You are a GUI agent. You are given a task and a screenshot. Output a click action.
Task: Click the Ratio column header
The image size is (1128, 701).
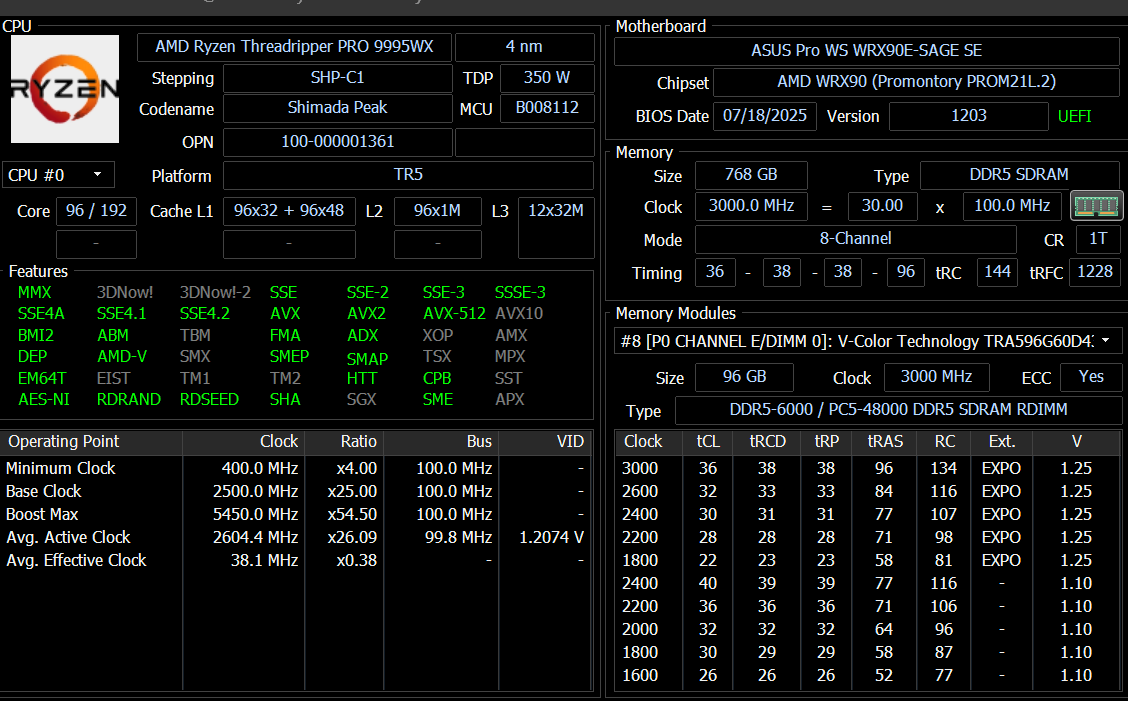click(344, 442)
